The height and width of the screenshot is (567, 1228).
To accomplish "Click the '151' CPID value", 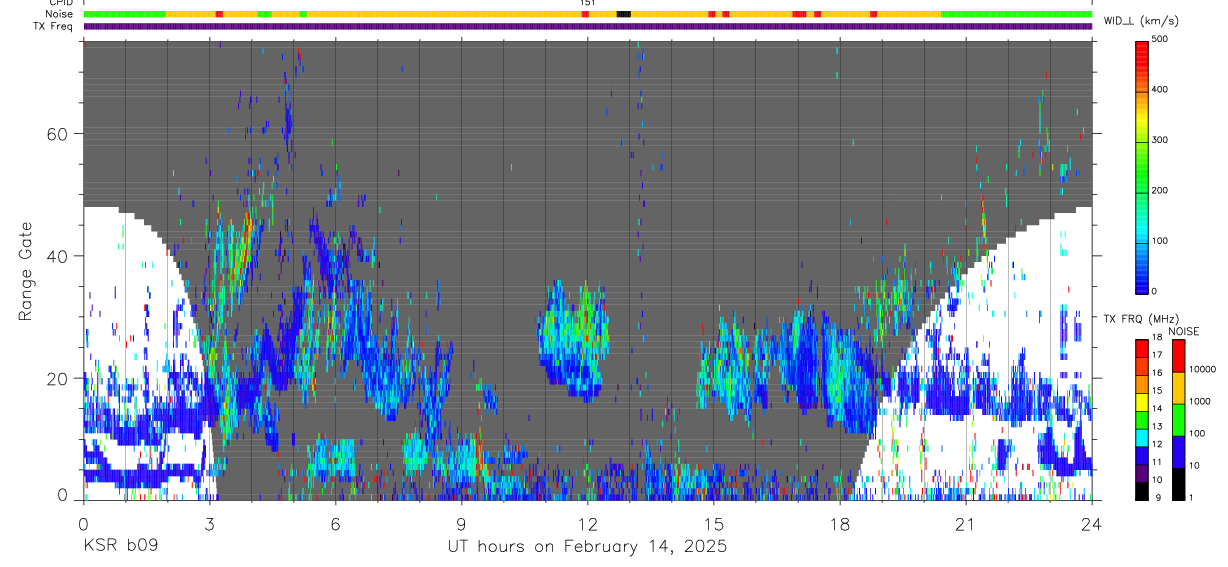I will pyautogui.click(x=587, y=3).
